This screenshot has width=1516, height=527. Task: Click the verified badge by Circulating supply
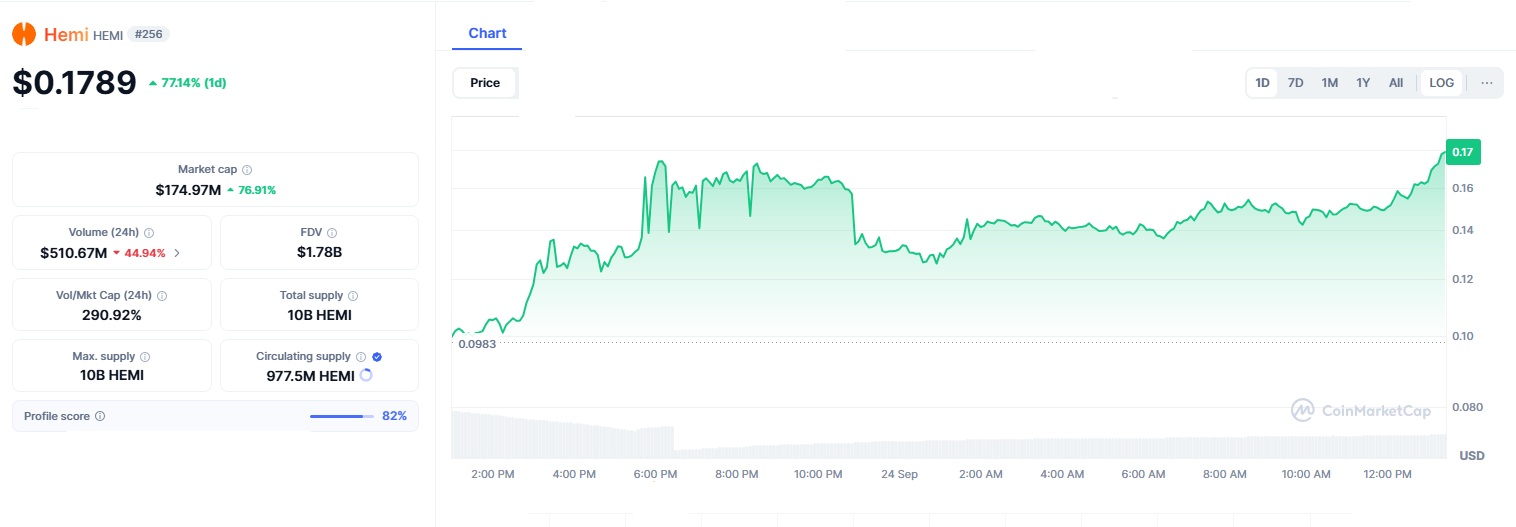click(376, 357)
